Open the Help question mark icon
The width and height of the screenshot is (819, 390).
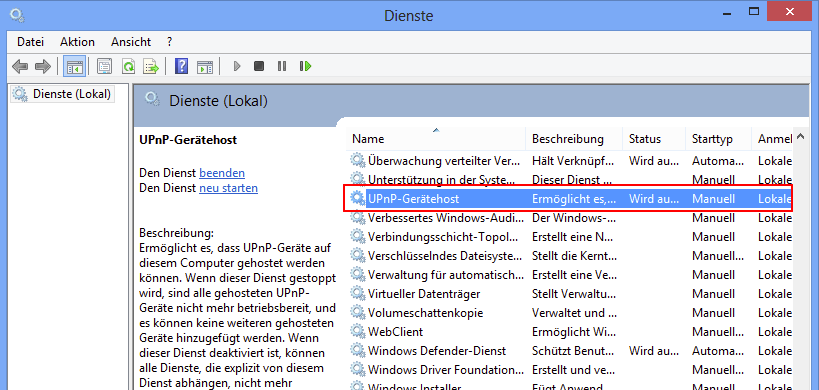coord(181,66)
